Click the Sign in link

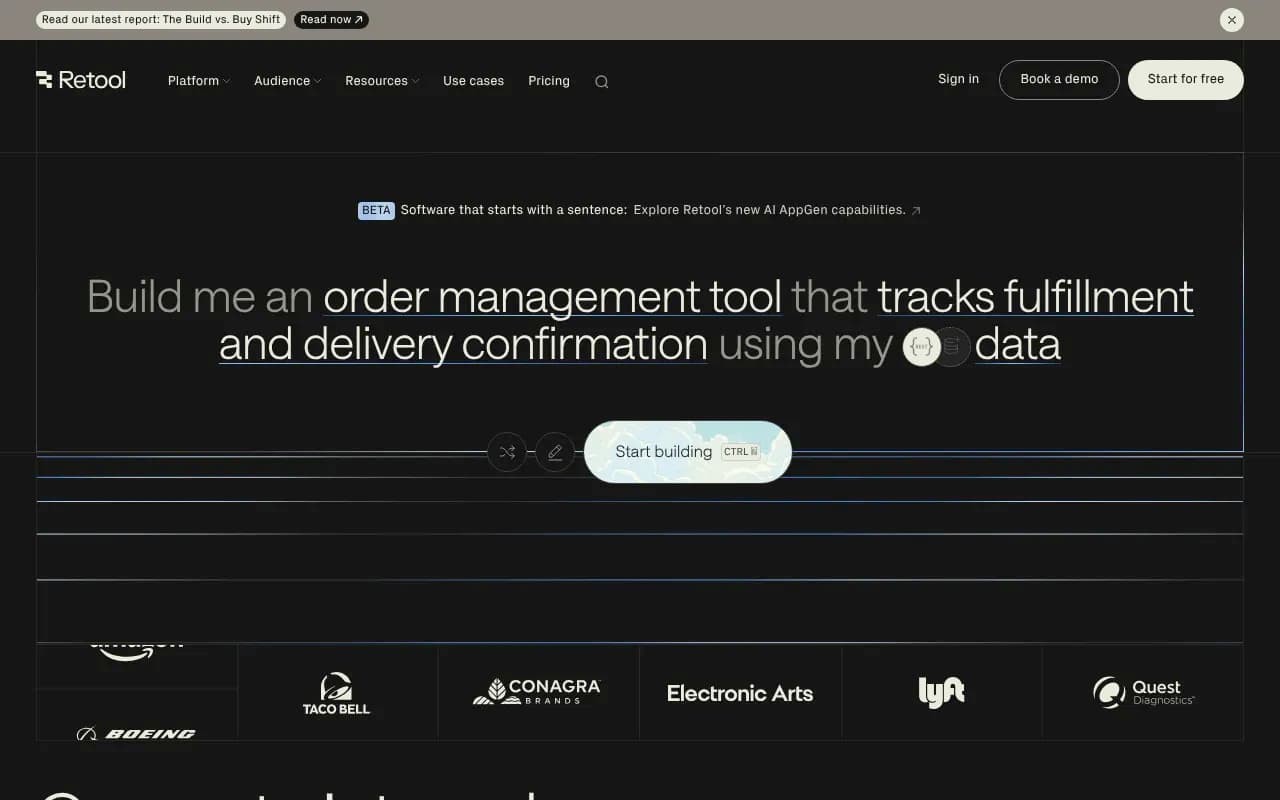(958, 79)
